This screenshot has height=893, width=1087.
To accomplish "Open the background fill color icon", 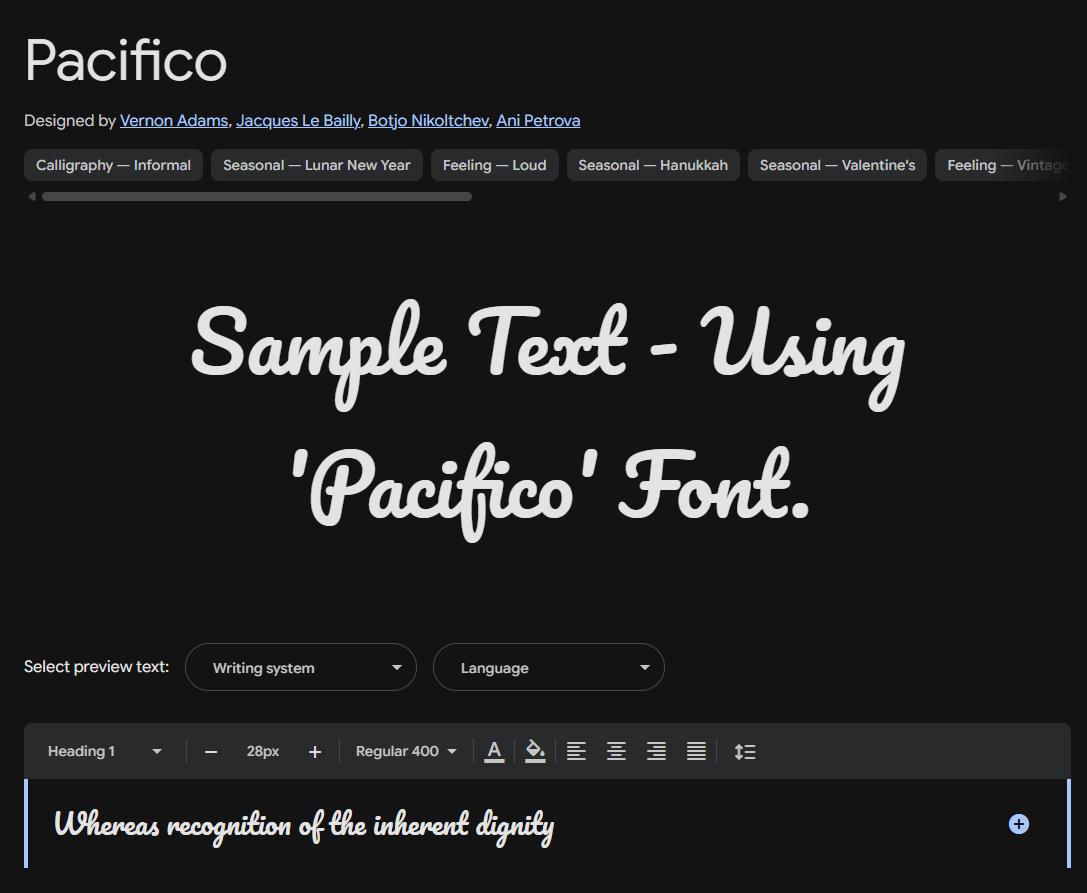I will (x=534, y=752).
